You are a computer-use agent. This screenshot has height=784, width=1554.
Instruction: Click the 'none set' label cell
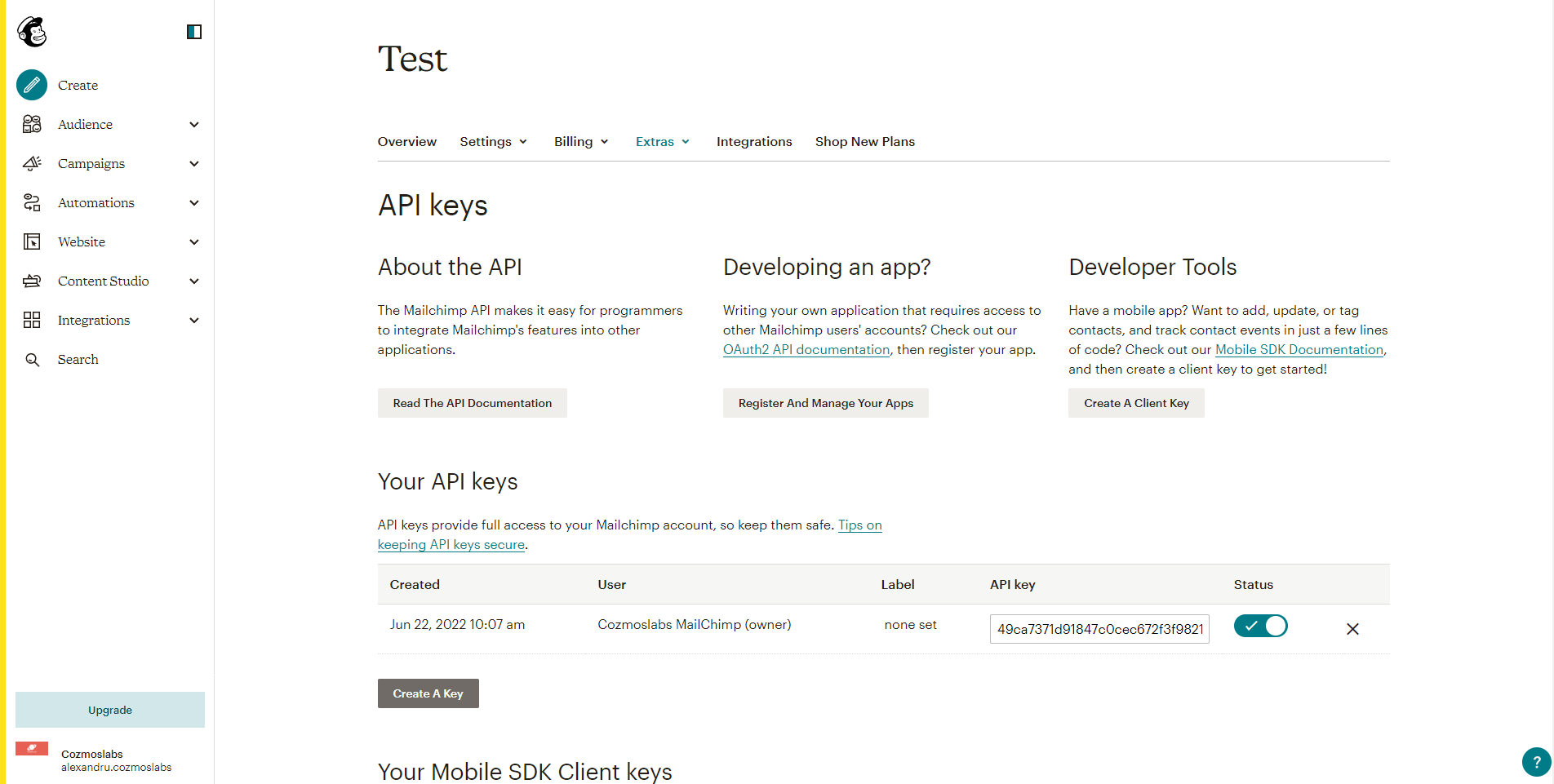coord(910,625)
